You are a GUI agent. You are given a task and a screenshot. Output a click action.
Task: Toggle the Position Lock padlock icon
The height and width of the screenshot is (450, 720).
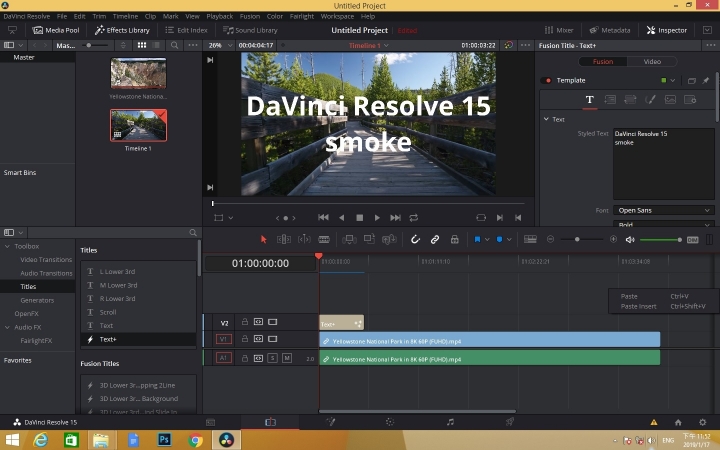pos(454,239)
